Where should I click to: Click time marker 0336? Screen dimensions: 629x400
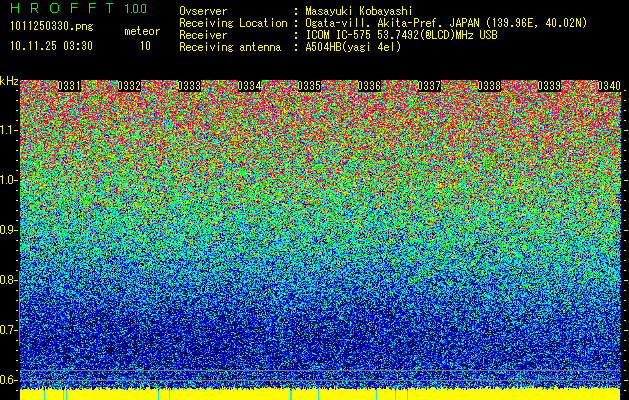(x=369, y=86)
